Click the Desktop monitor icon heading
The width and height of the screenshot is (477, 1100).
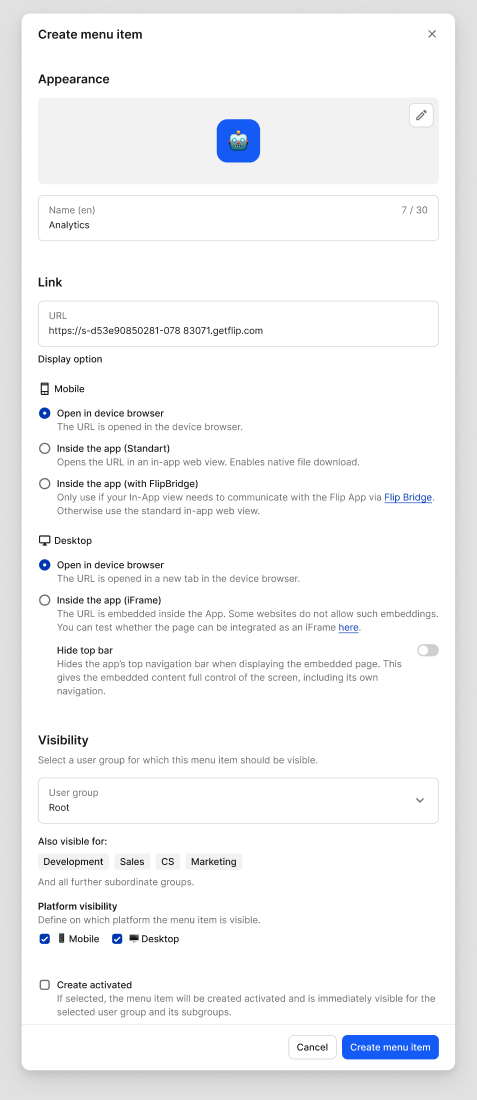pyautogui.click(x=45, y=541)
